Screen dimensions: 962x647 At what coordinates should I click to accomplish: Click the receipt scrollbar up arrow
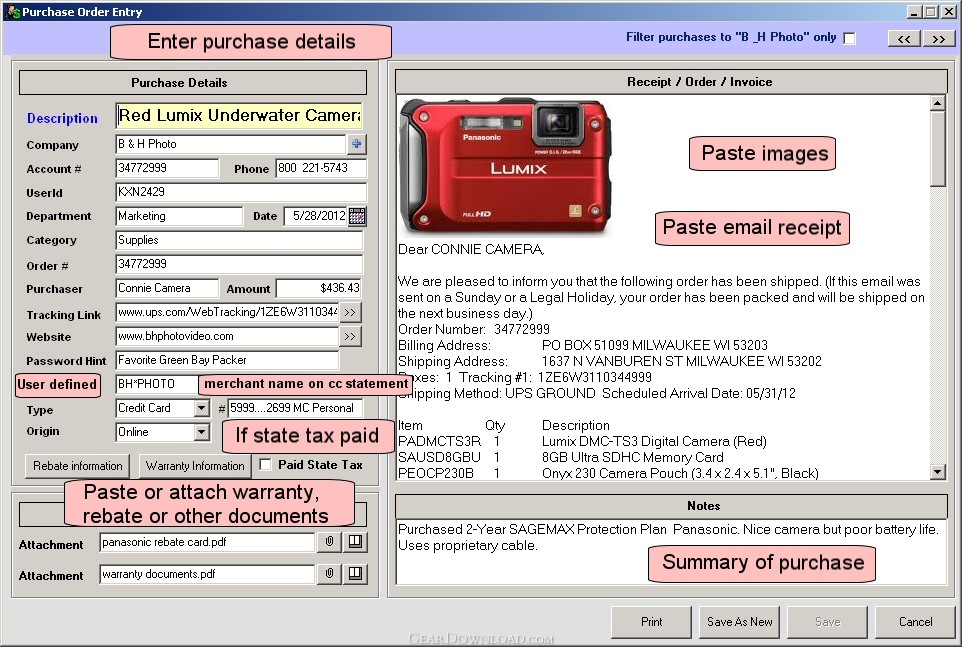[x=937, y=103]
